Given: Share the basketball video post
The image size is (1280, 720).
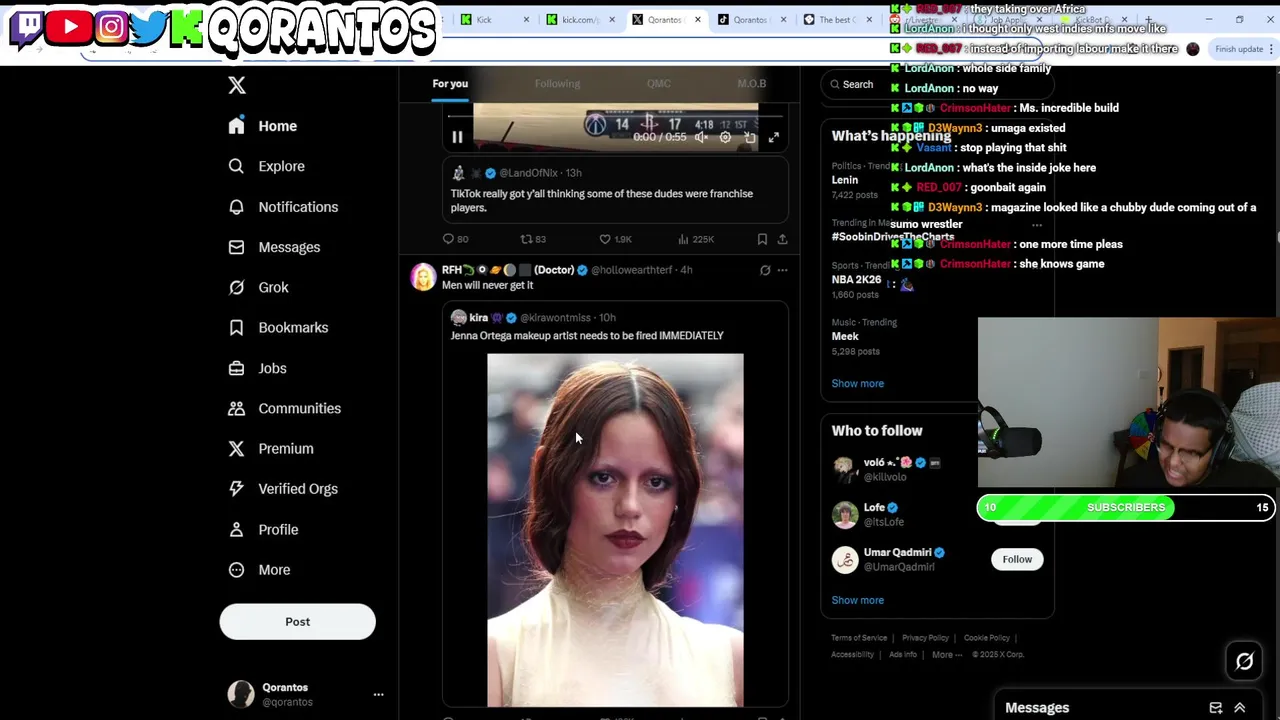Looking at the screenshot, I should tap(782, 239).
